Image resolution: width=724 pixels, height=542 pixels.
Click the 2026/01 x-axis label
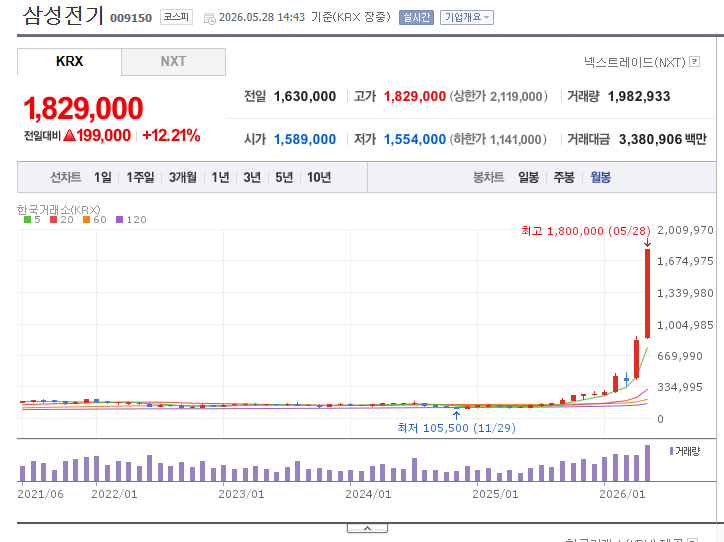pyautogui.click(x=622, y=494)
